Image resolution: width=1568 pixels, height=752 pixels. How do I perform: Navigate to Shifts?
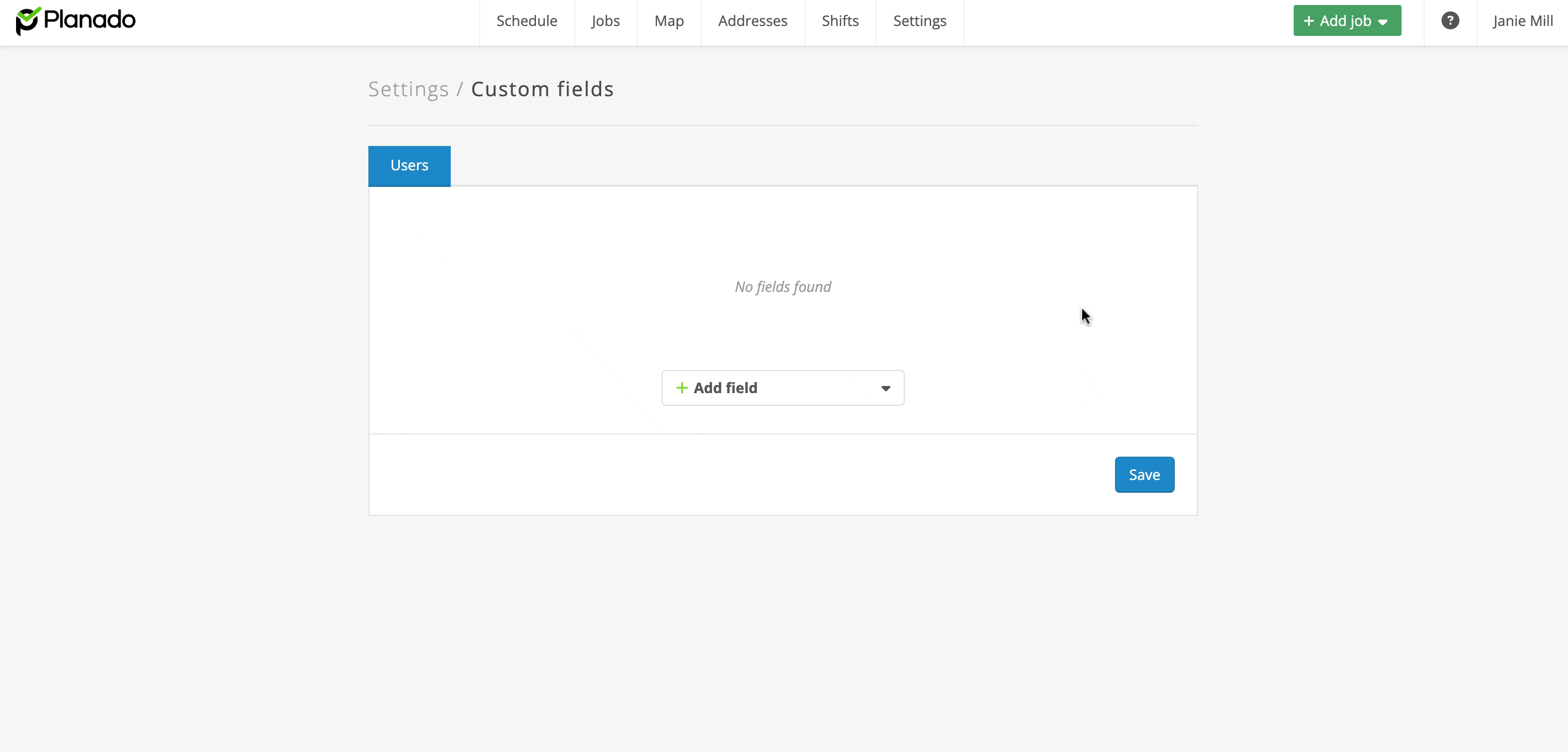tap(840, 22)
